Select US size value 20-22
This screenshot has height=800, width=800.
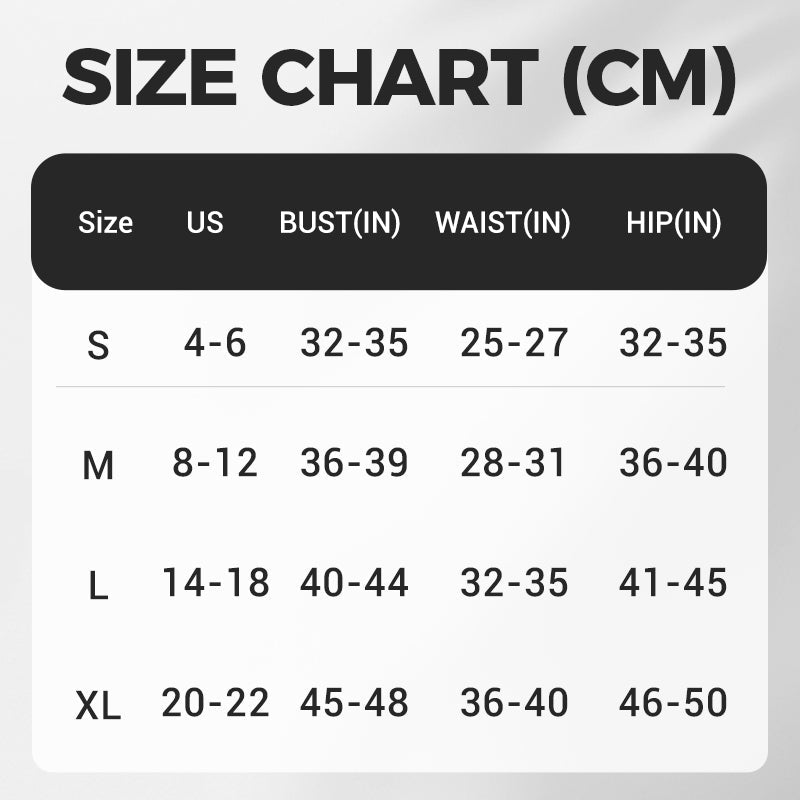coord(215,703)
